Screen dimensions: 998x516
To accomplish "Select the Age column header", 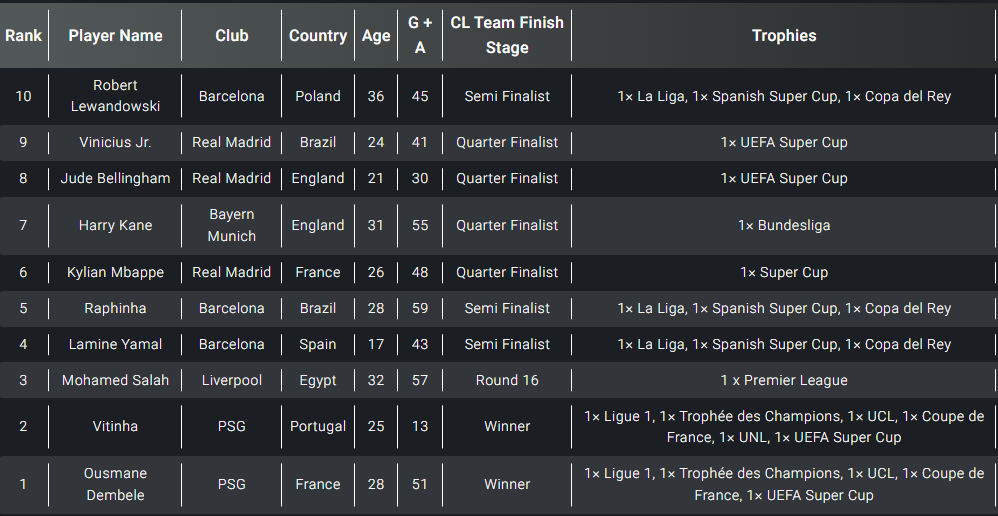I will coord(376,36).
